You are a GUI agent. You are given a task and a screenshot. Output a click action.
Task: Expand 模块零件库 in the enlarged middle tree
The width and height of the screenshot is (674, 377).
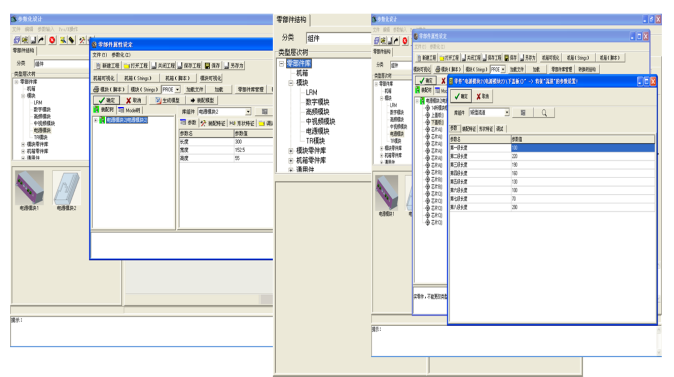[x=291, y=151]
